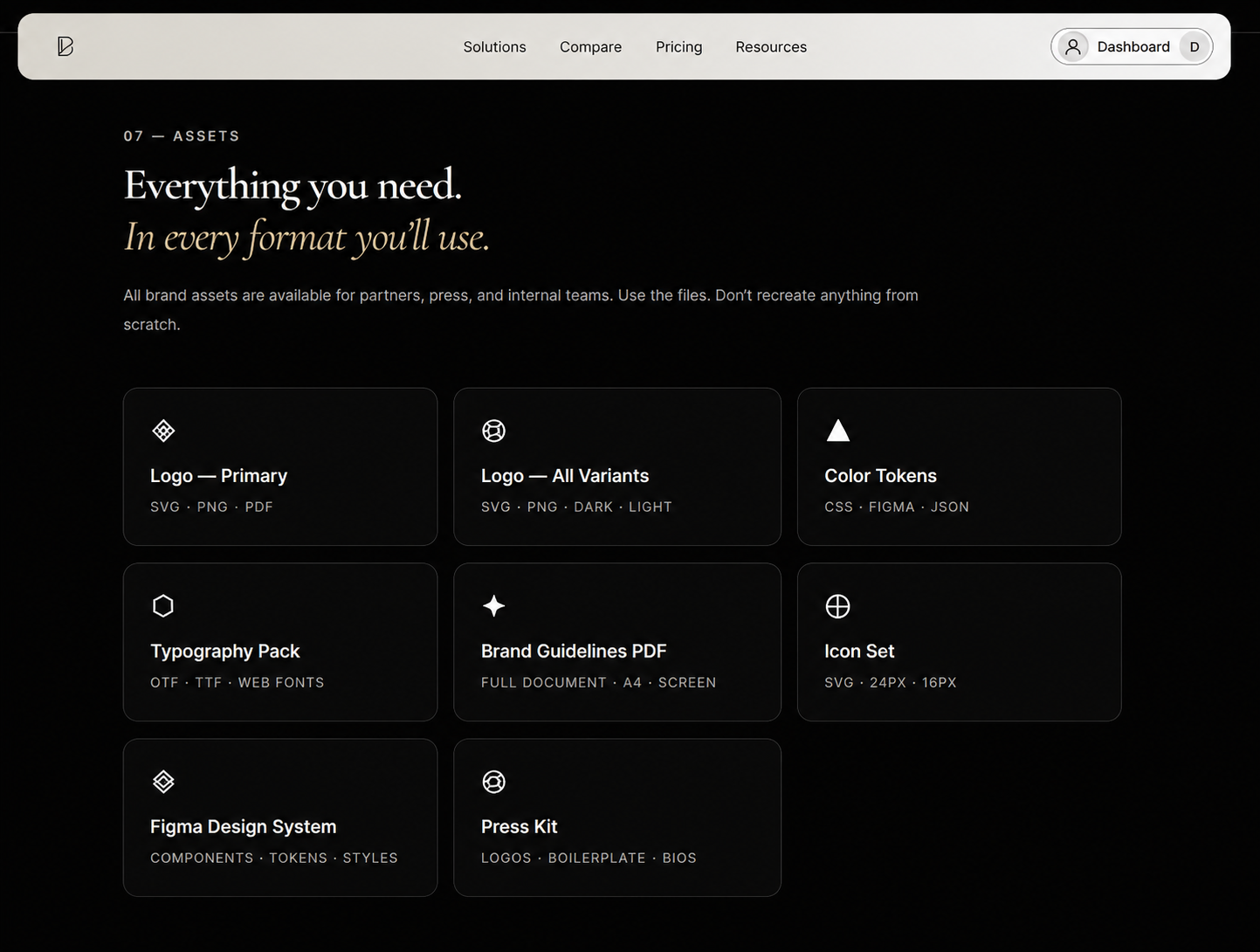Select the Icon Set card title

pos(859,652)
